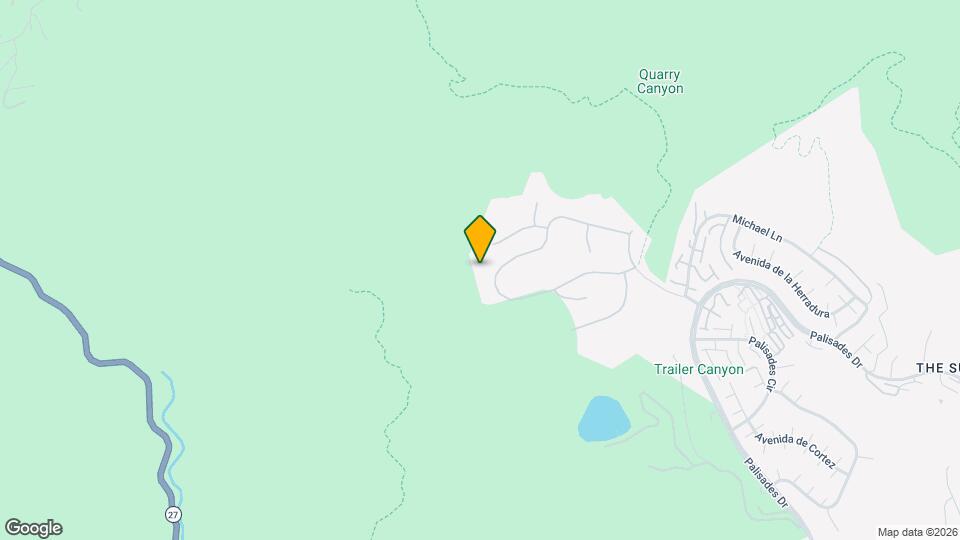Click the partial THE SU neighborhood label

938,368
